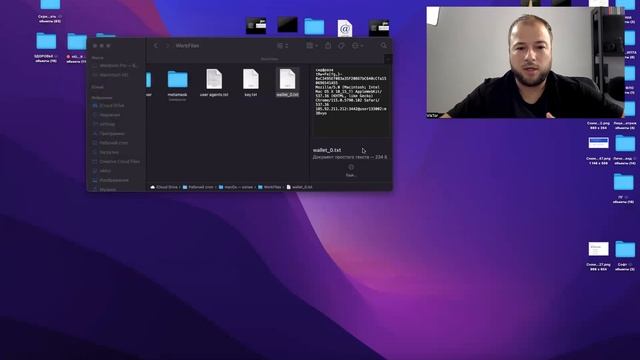Image resolution: width=640 pixels, height=360 pixels.
Task: Select the key.txt file
Action: 251,80
